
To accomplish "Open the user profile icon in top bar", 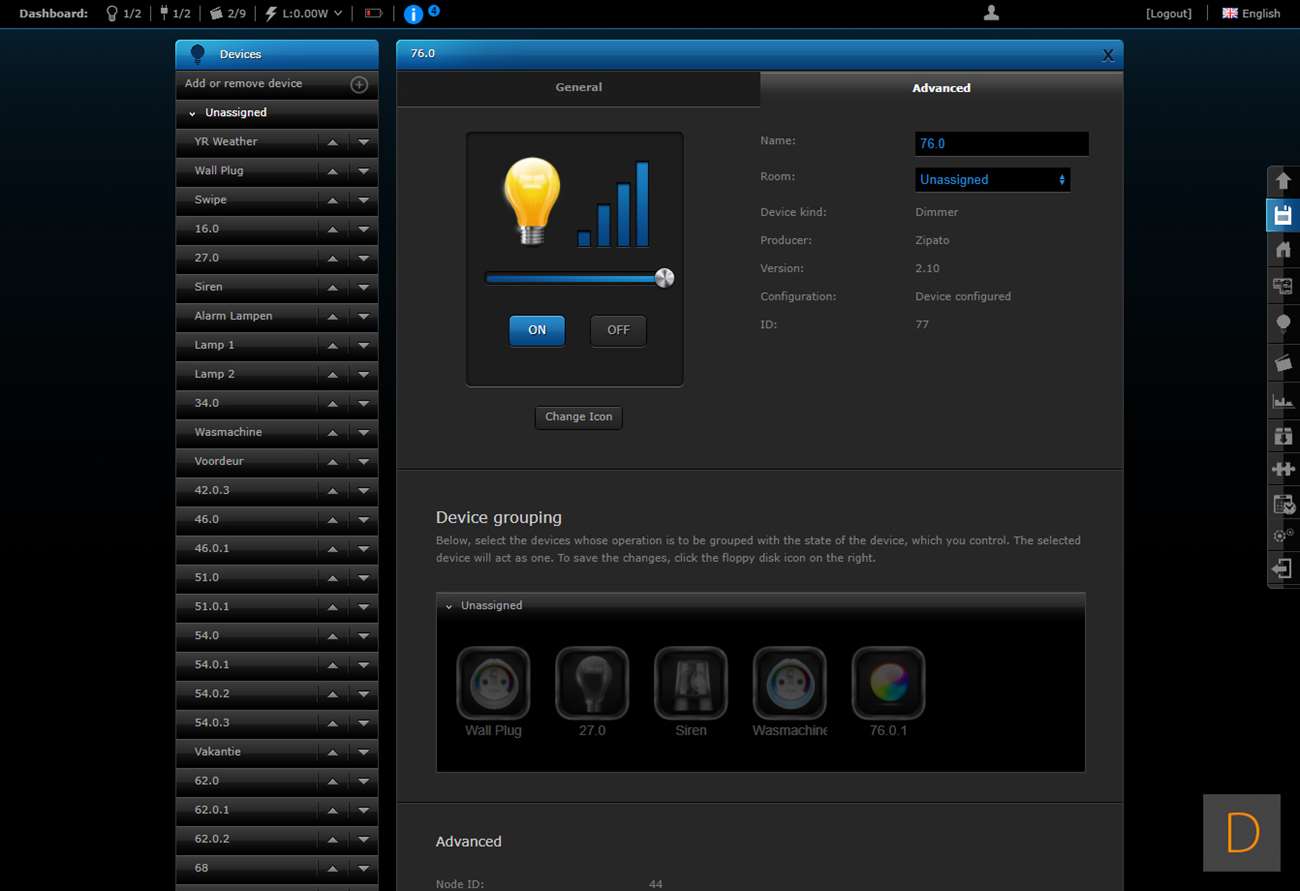I will 991,13.
